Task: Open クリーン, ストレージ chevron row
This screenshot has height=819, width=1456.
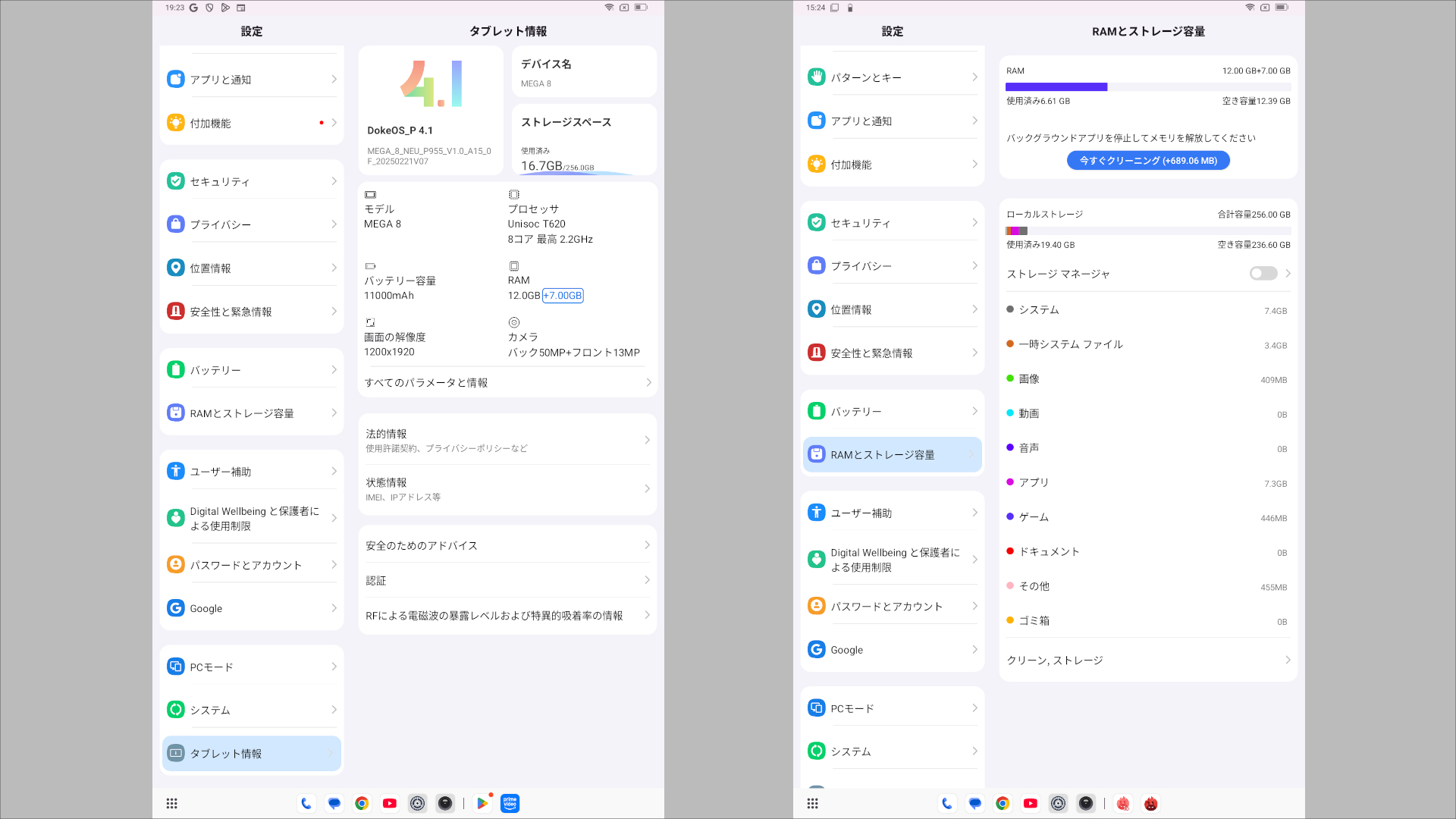Action: [1147, 661]
